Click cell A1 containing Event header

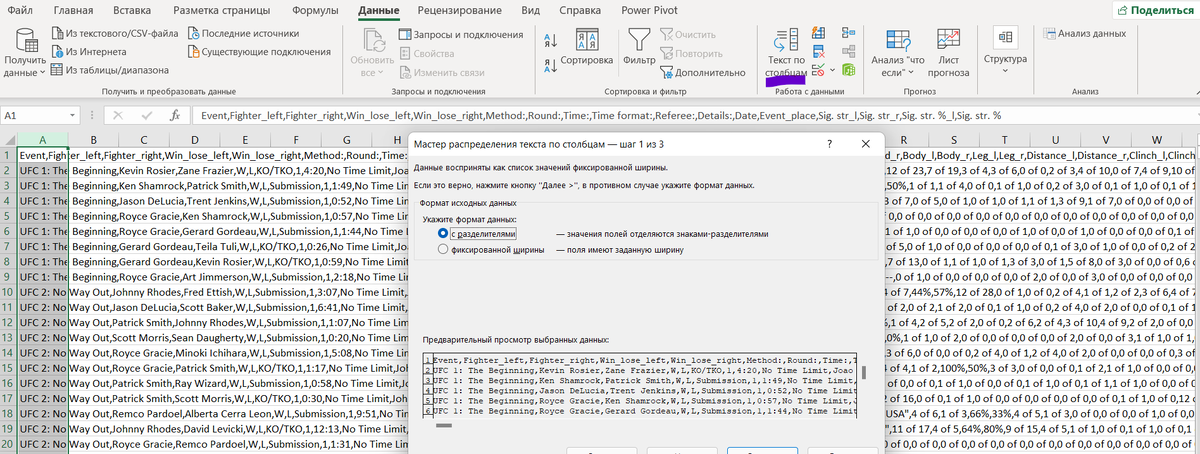[43, 155]
